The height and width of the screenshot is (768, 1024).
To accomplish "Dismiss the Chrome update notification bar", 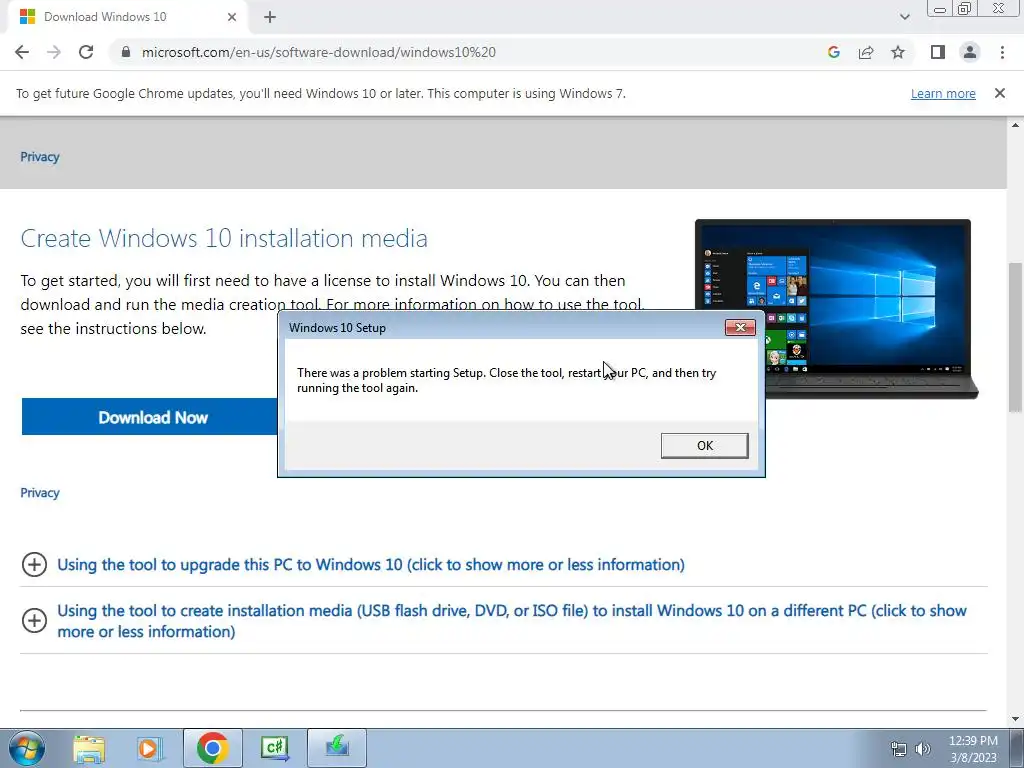I will click(999, 93).
